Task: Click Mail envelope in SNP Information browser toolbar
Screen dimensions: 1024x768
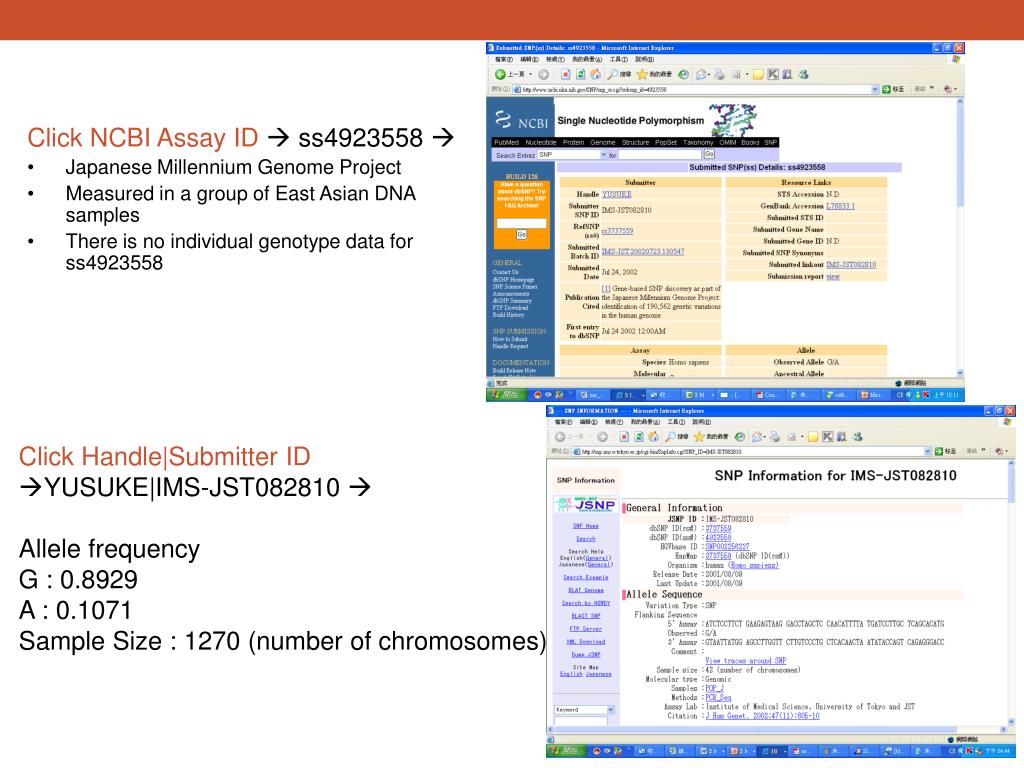Action: pyautogui.click(x=756, y=436)
